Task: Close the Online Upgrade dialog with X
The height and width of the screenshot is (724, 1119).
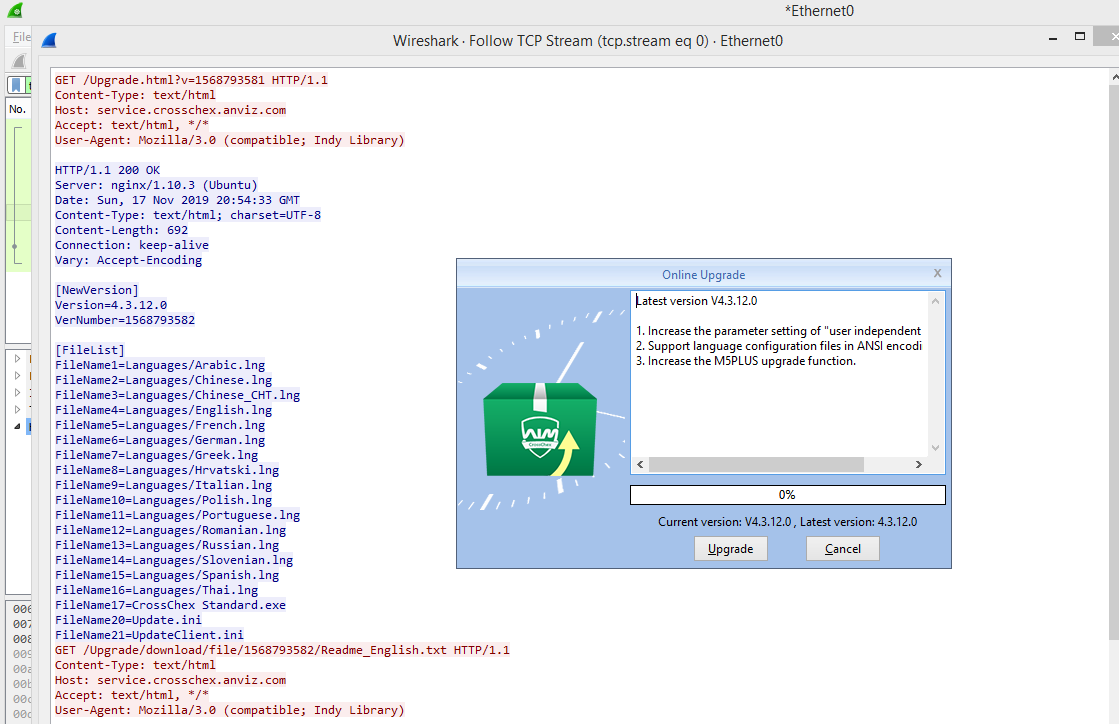Action: point(938,273)
